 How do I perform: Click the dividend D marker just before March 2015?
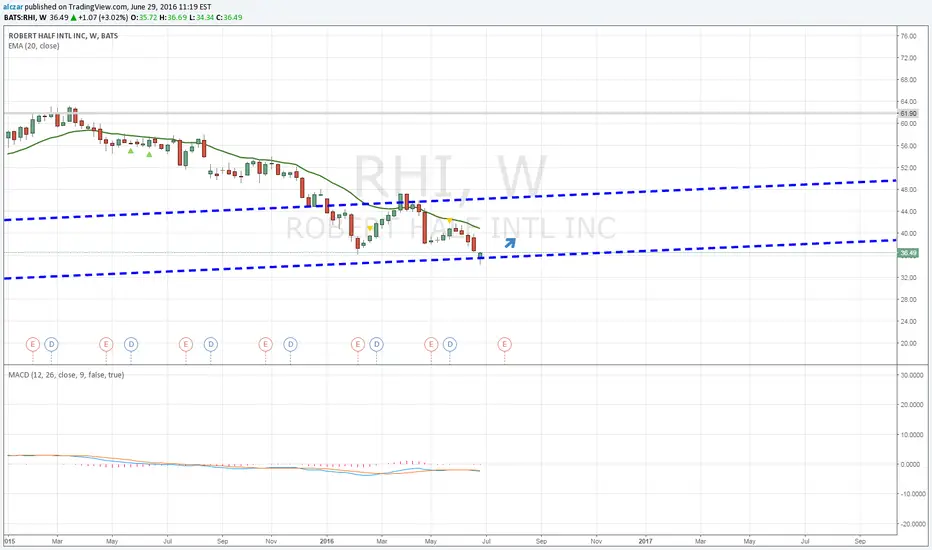coord(52,344)
